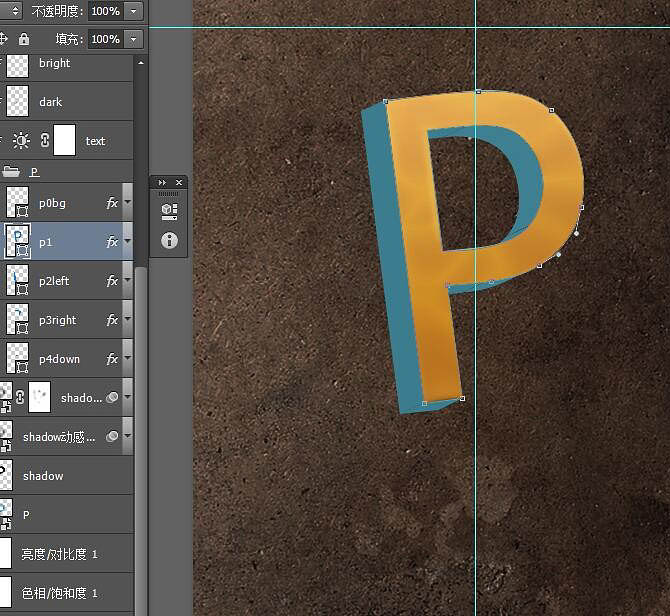Screen dimensions: 670x616
Task: Close the floating mini panel
Action: click(179, 183)
